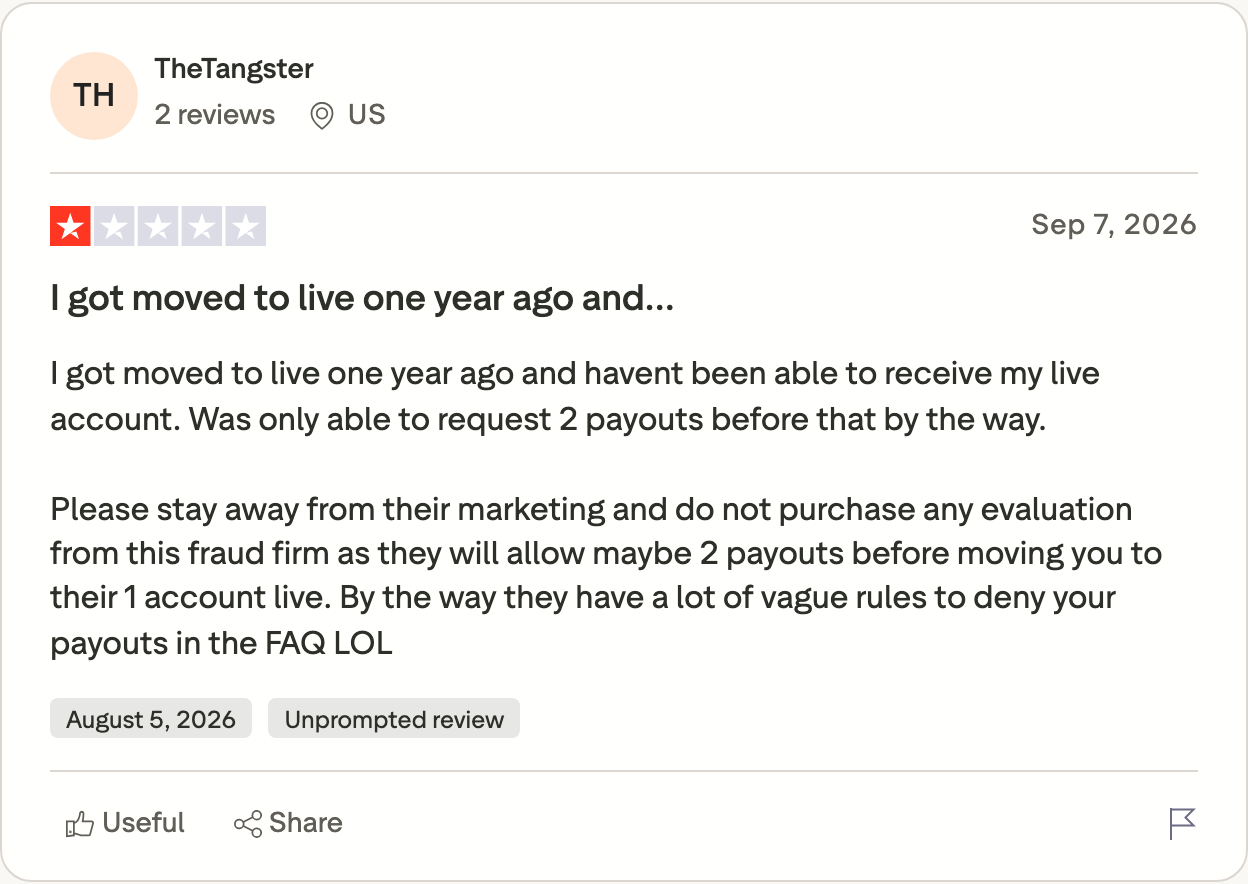Click the Unprompted review badge
Viewport: 1248px width, 884px height.
394,719
